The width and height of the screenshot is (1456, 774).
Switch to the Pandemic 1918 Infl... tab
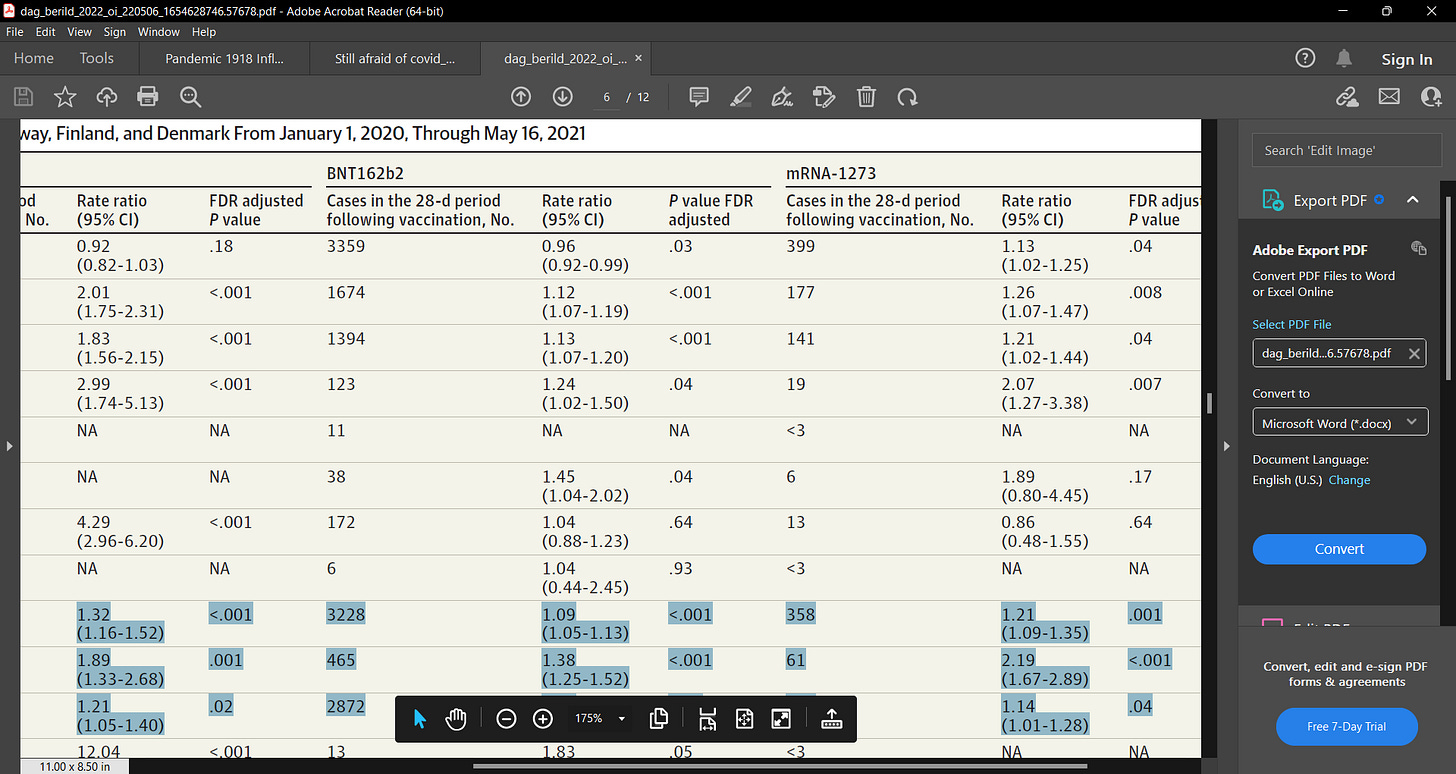point(224,58)
